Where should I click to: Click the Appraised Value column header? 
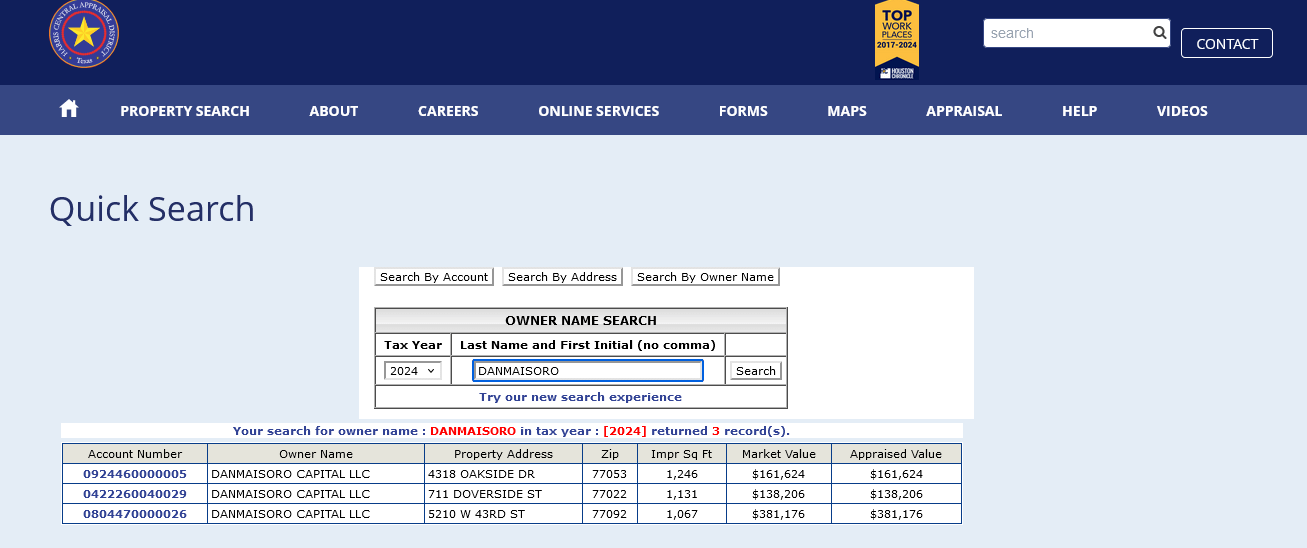[896, 454]
